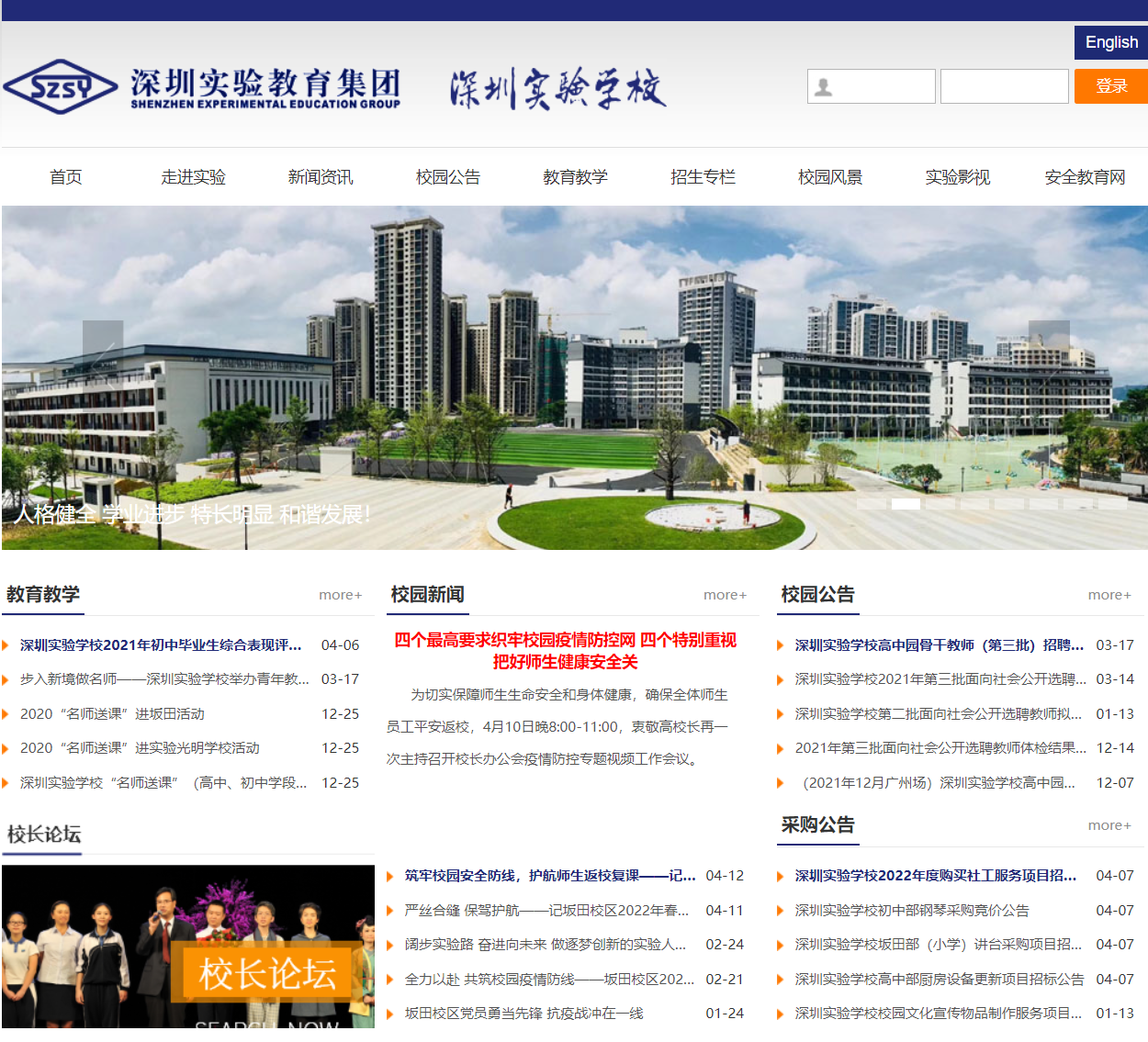Open notice 坂田部（小学）讲台采购项目

939,945
